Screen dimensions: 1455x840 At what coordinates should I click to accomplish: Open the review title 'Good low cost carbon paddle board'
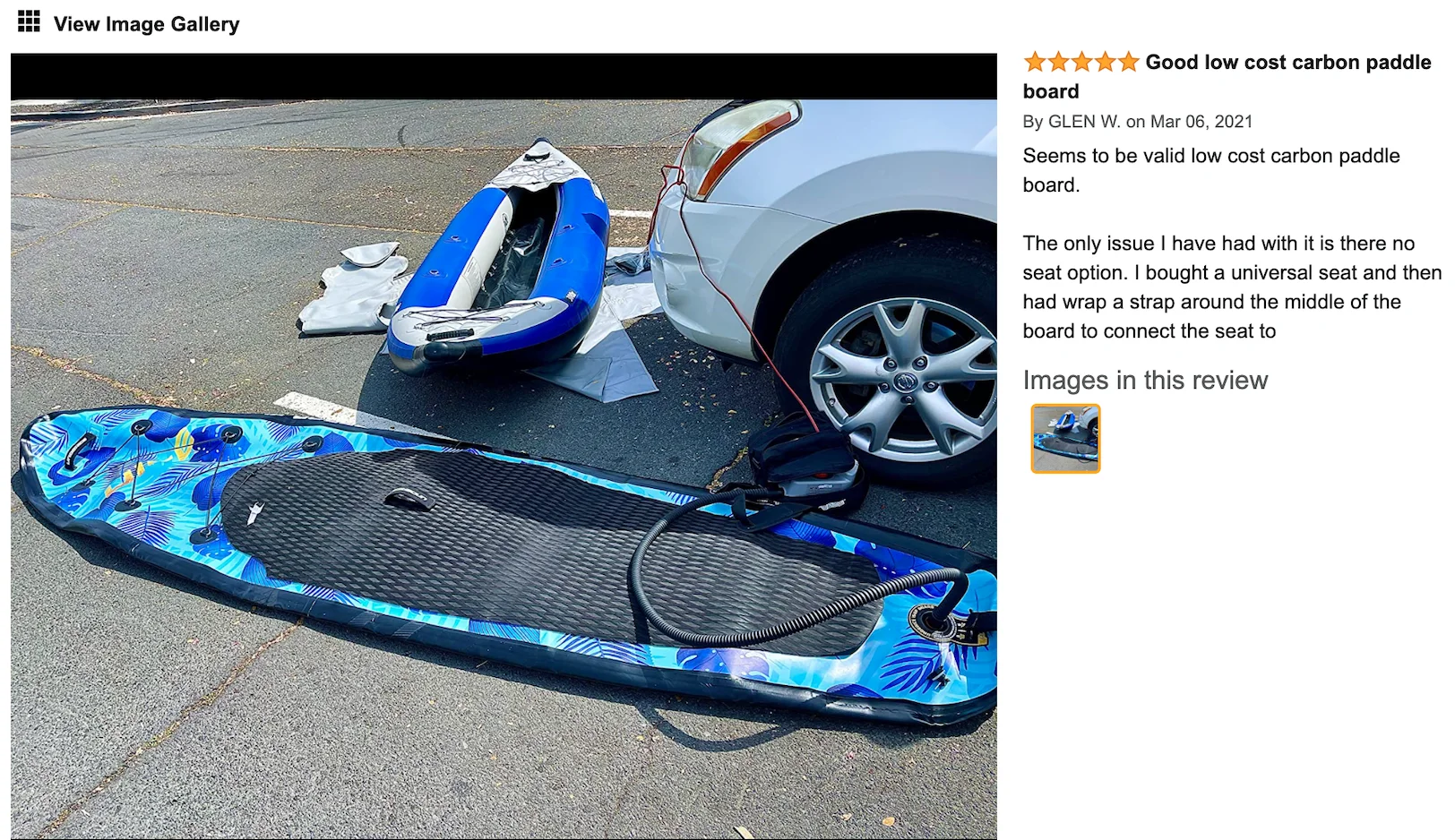coord(1227,76)
